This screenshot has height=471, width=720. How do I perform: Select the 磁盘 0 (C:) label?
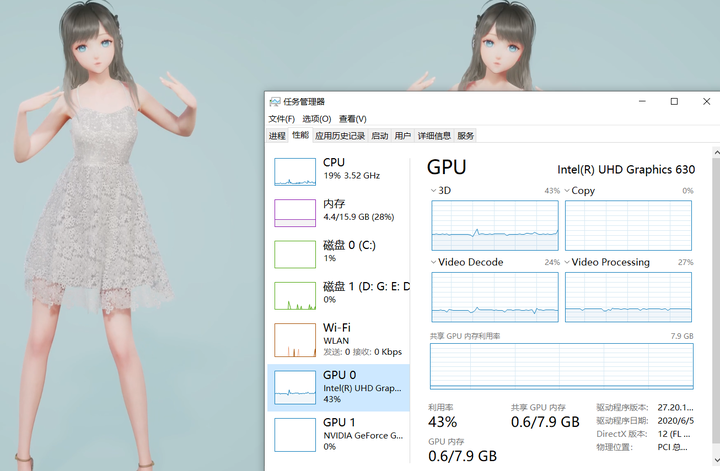tap(349, 245)
